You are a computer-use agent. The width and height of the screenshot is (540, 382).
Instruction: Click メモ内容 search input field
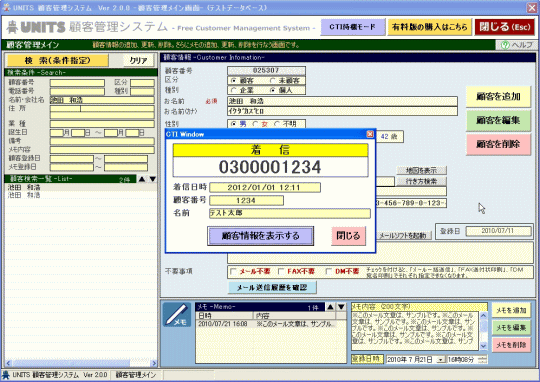tap(102, 150)
